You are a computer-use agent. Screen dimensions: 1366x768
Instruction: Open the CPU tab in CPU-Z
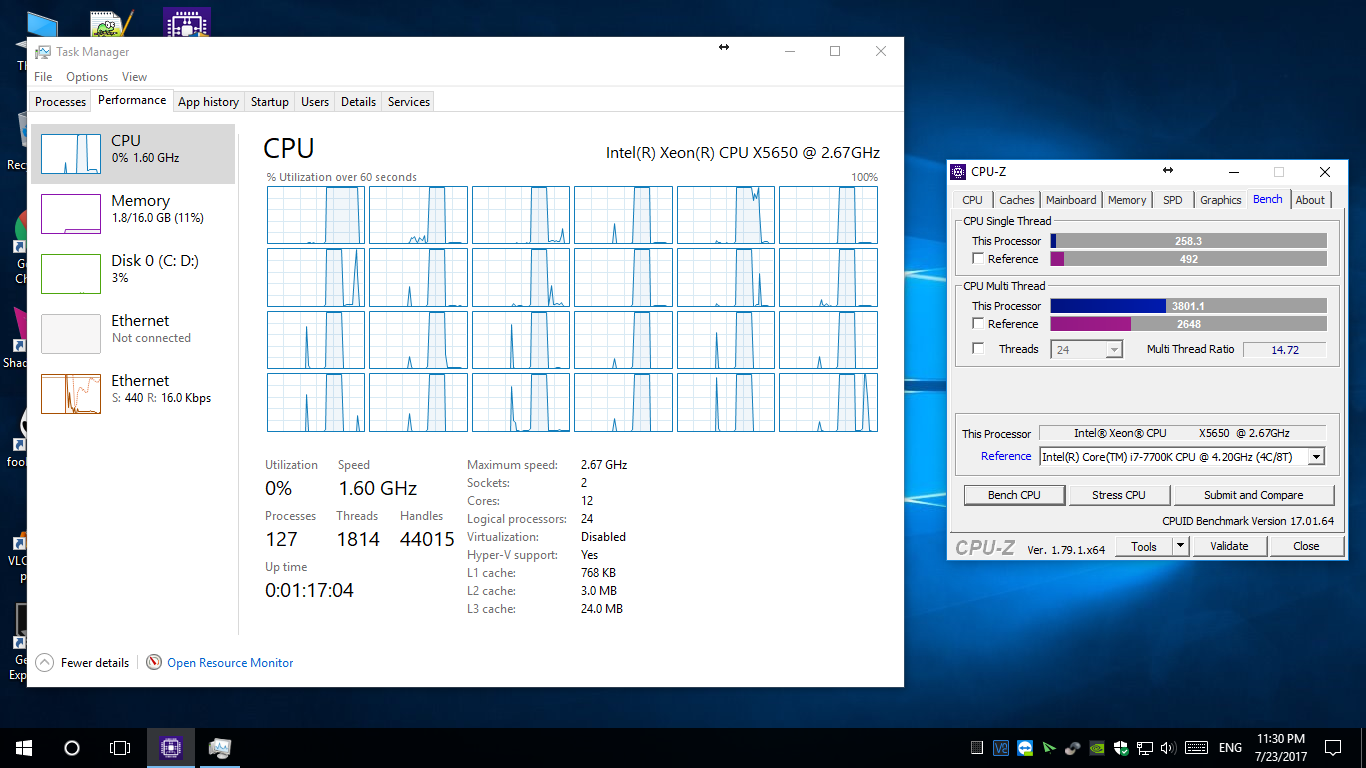coord(972,200)
